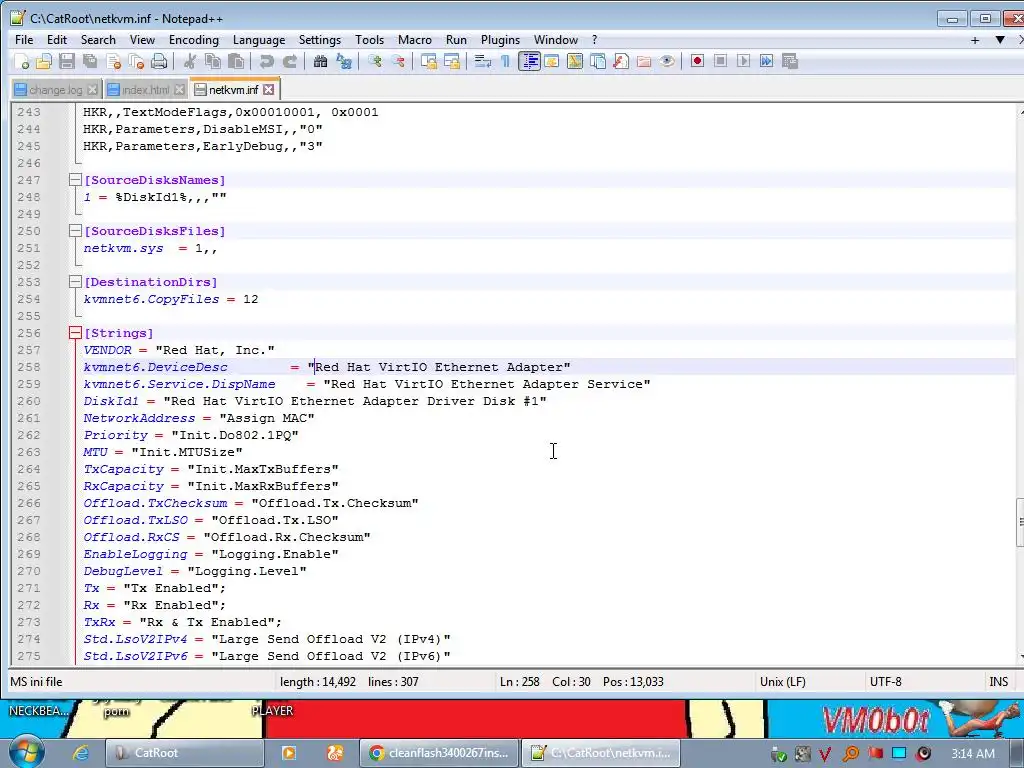Zoom out using the toolbar magnifier
This screenshot has width=1024, height=768.
click(x=397, y=61)
